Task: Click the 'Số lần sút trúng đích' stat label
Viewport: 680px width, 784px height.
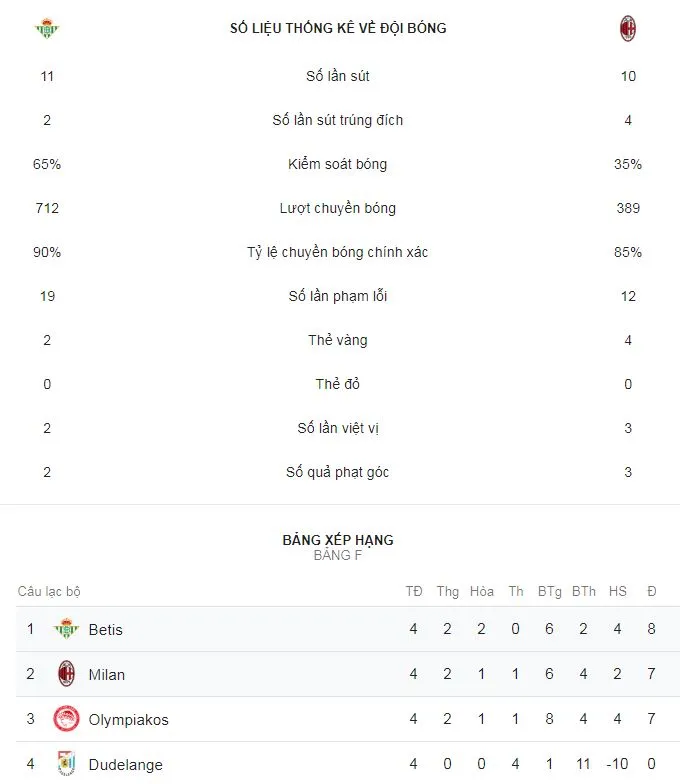Action: [338, 120]
